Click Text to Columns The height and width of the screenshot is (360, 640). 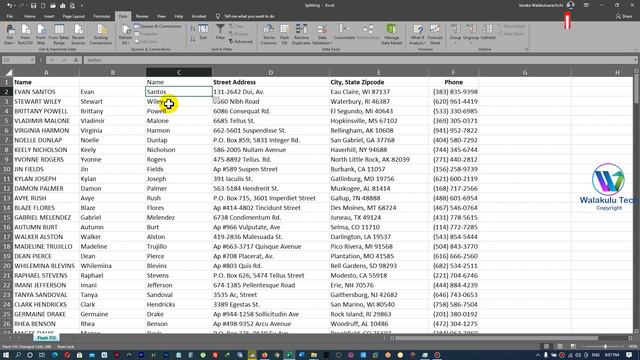[268, 34]
